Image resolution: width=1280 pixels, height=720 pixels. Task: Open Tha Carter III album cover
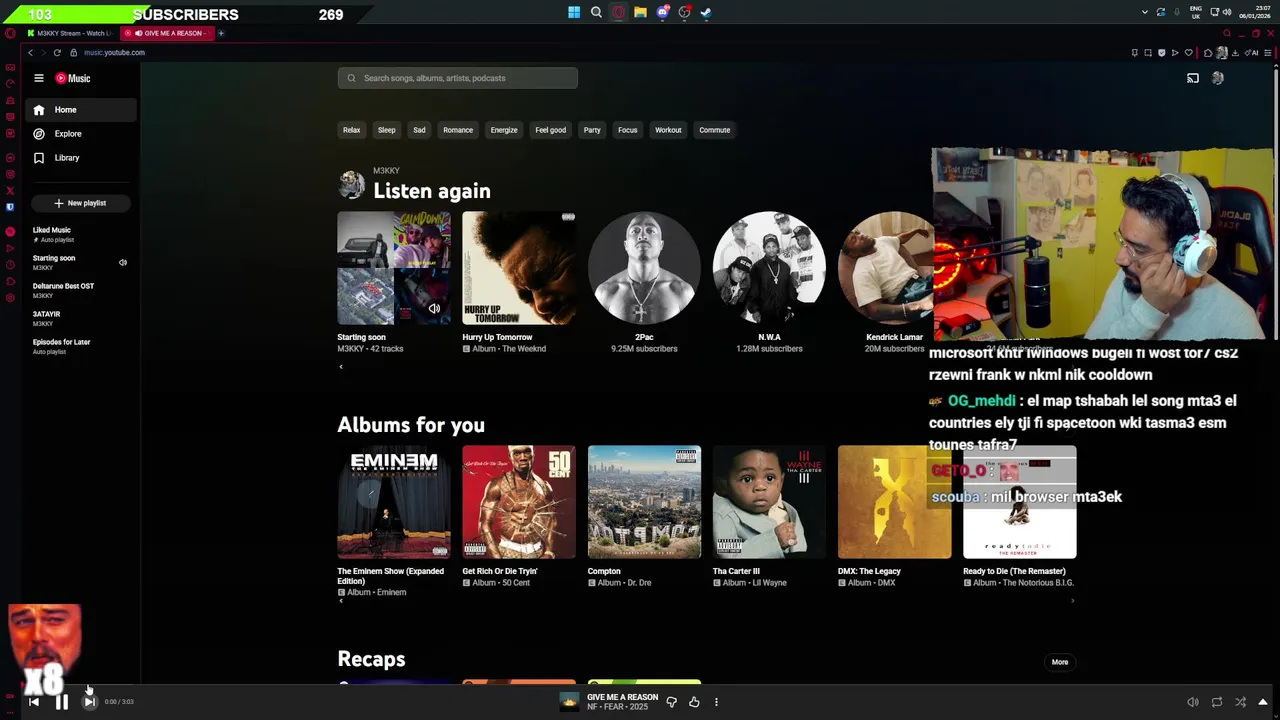[x=769, y=502]
